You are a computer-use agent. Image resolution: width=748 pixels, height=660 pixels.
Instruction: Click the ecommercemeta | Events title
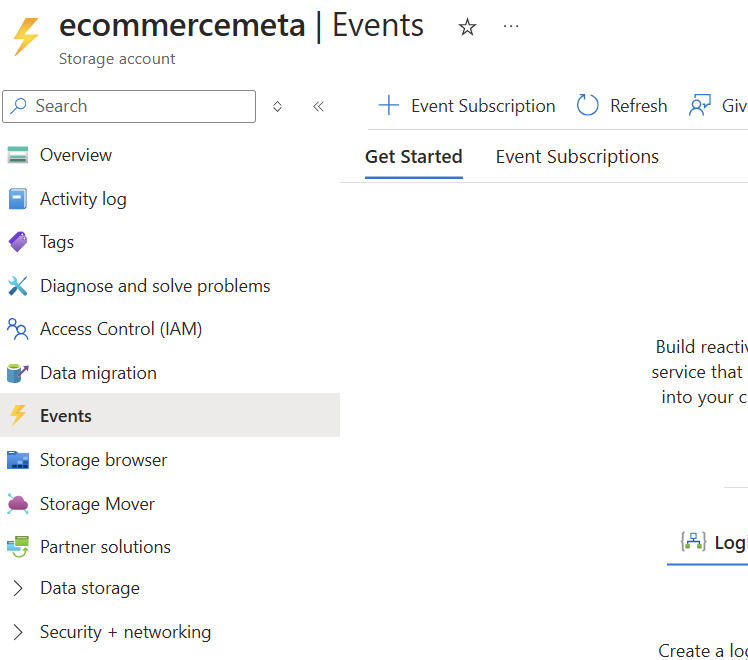241,25
